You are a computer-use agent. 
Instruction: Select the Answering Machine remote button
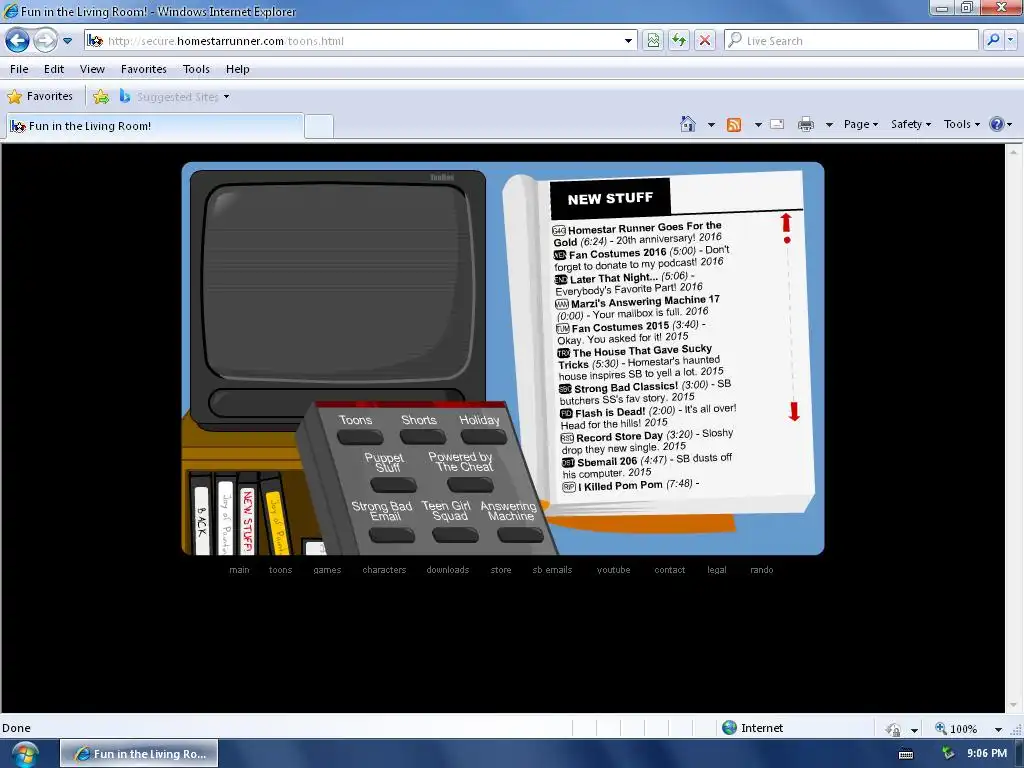pyautogui.click(x=520, y=536)
